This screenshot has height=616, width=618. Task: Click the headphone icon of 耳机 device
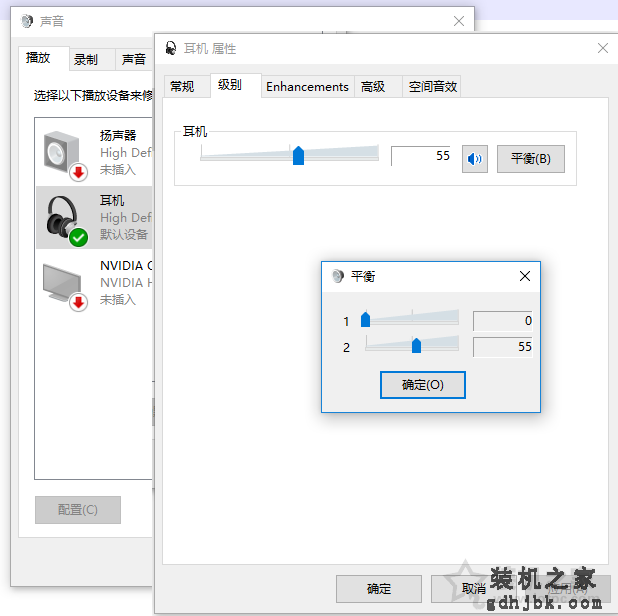[65, 220]
